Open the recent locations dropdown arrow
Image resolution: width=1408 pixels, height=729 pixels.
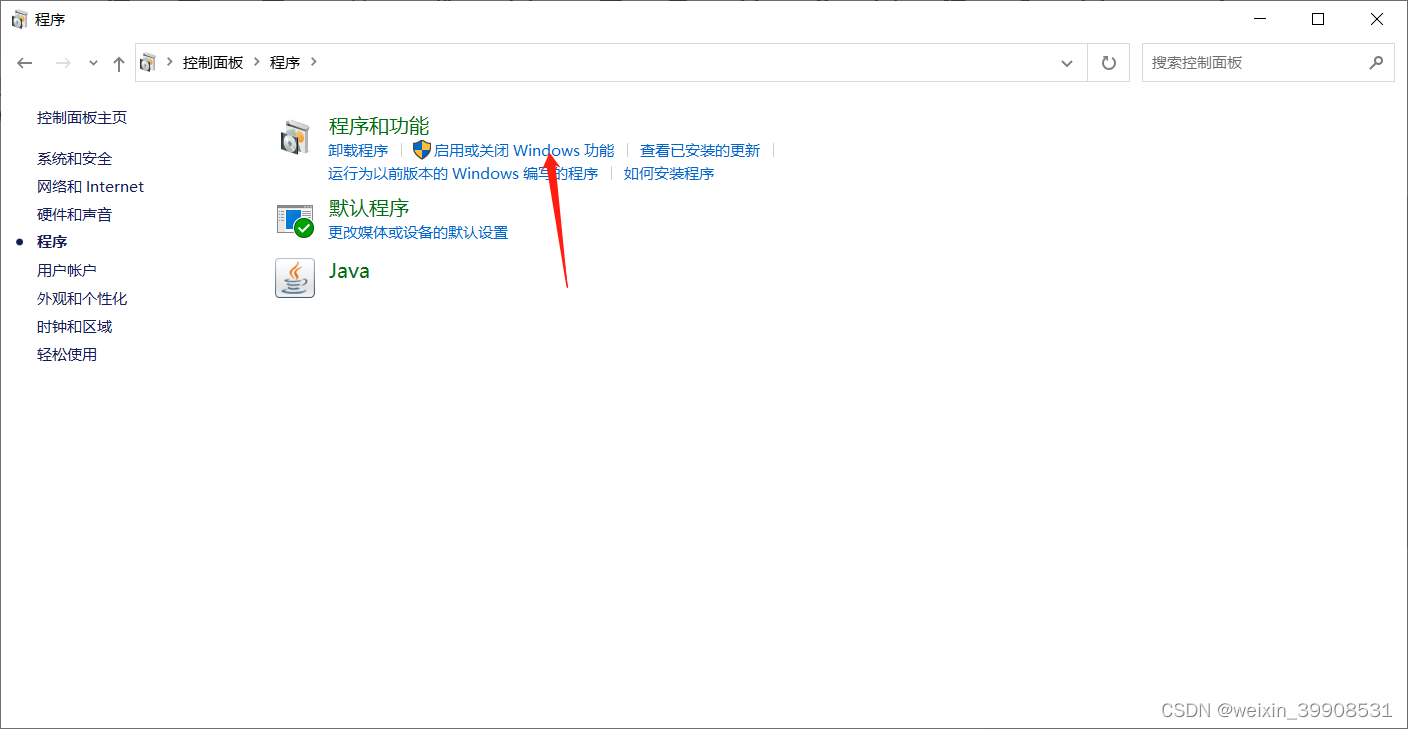(93, 63)
